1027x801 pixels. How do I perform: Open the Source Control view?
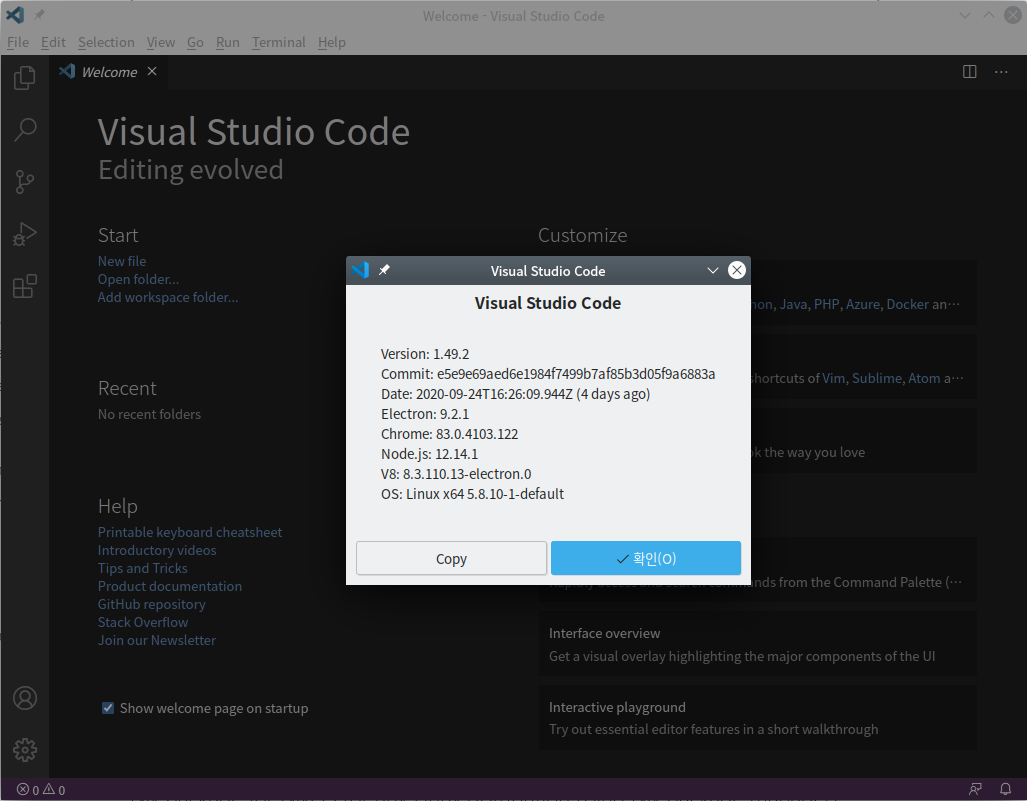tap(25, 182)
